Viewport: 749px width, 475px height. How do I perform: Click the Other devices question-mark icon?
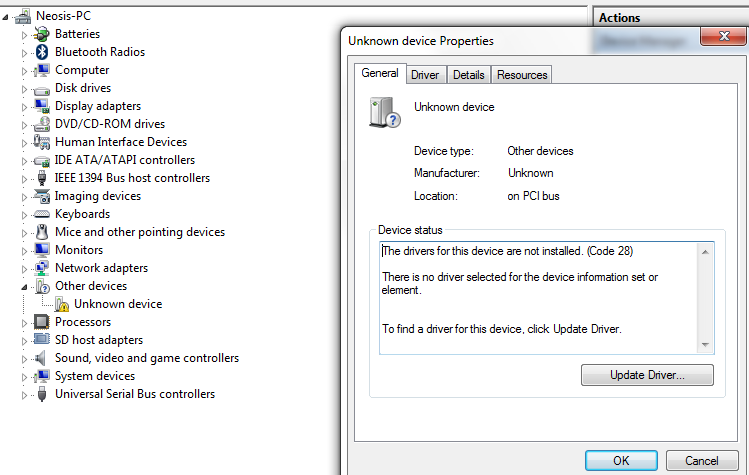click(x=42, y=286)
